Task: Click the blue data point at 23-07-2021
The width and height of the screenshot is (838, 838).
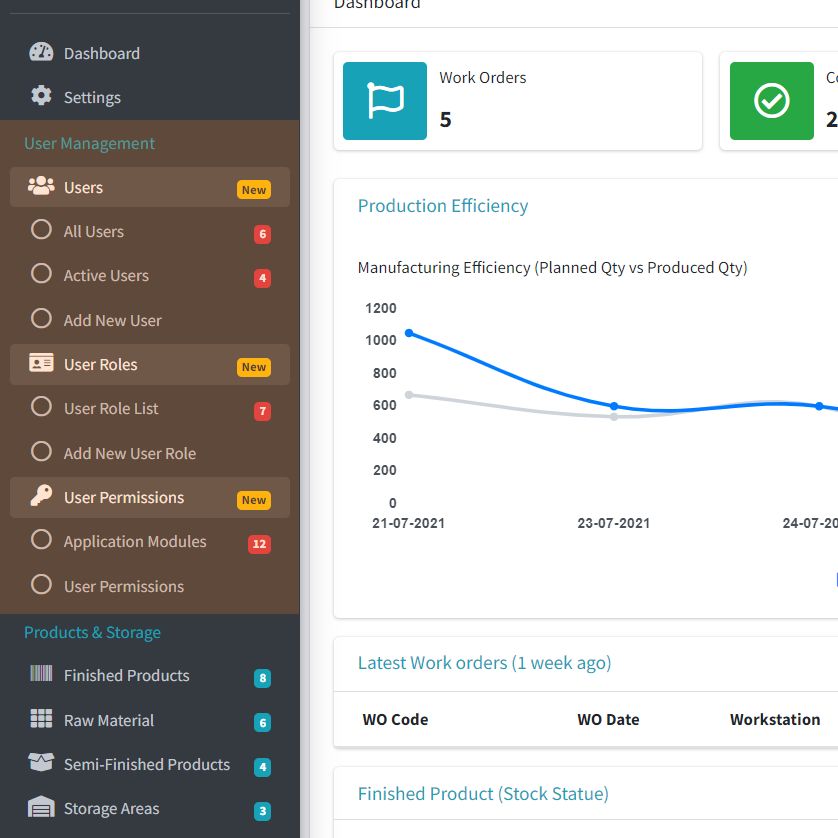Action: tap(614, 406)
